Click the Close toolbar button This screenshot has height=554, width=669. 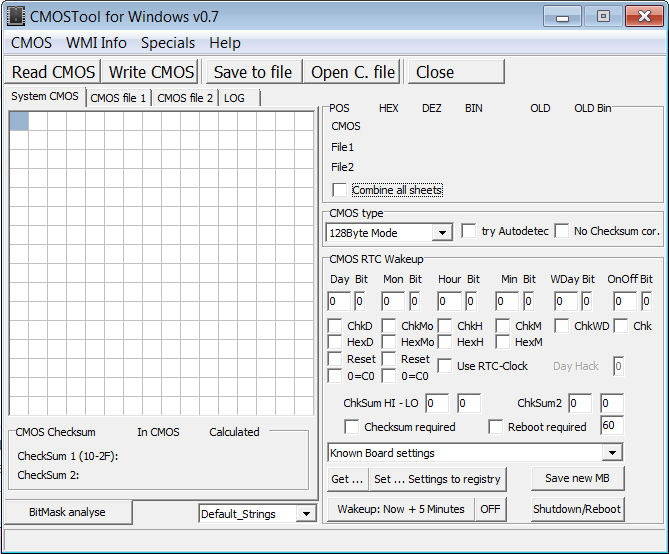click(x=456, y=72)
